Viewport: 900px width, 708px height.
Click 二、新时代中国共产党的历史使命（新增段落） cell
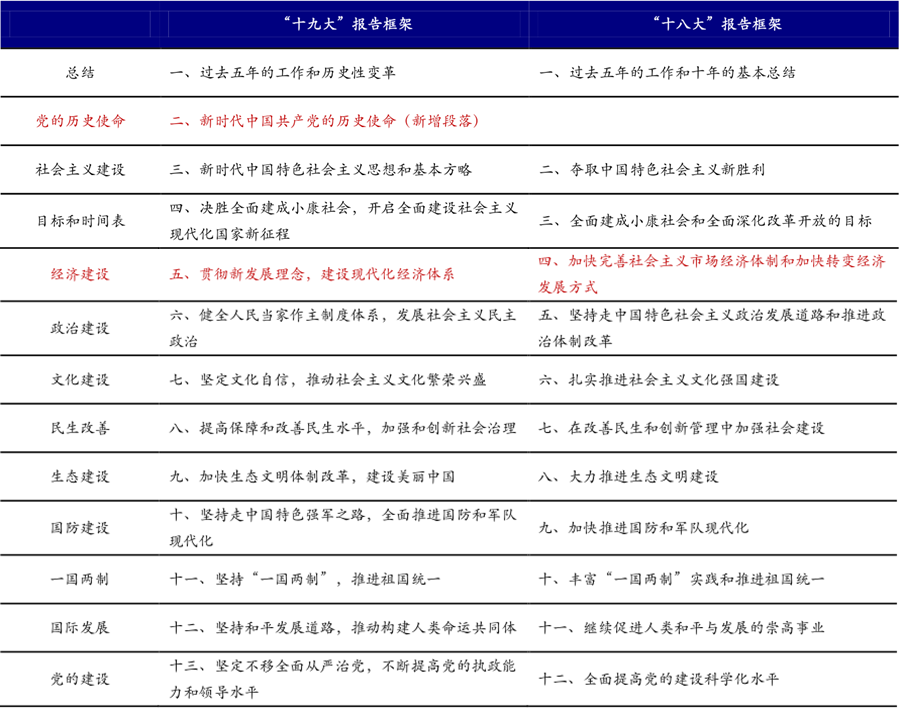click(x=324, y=121)
